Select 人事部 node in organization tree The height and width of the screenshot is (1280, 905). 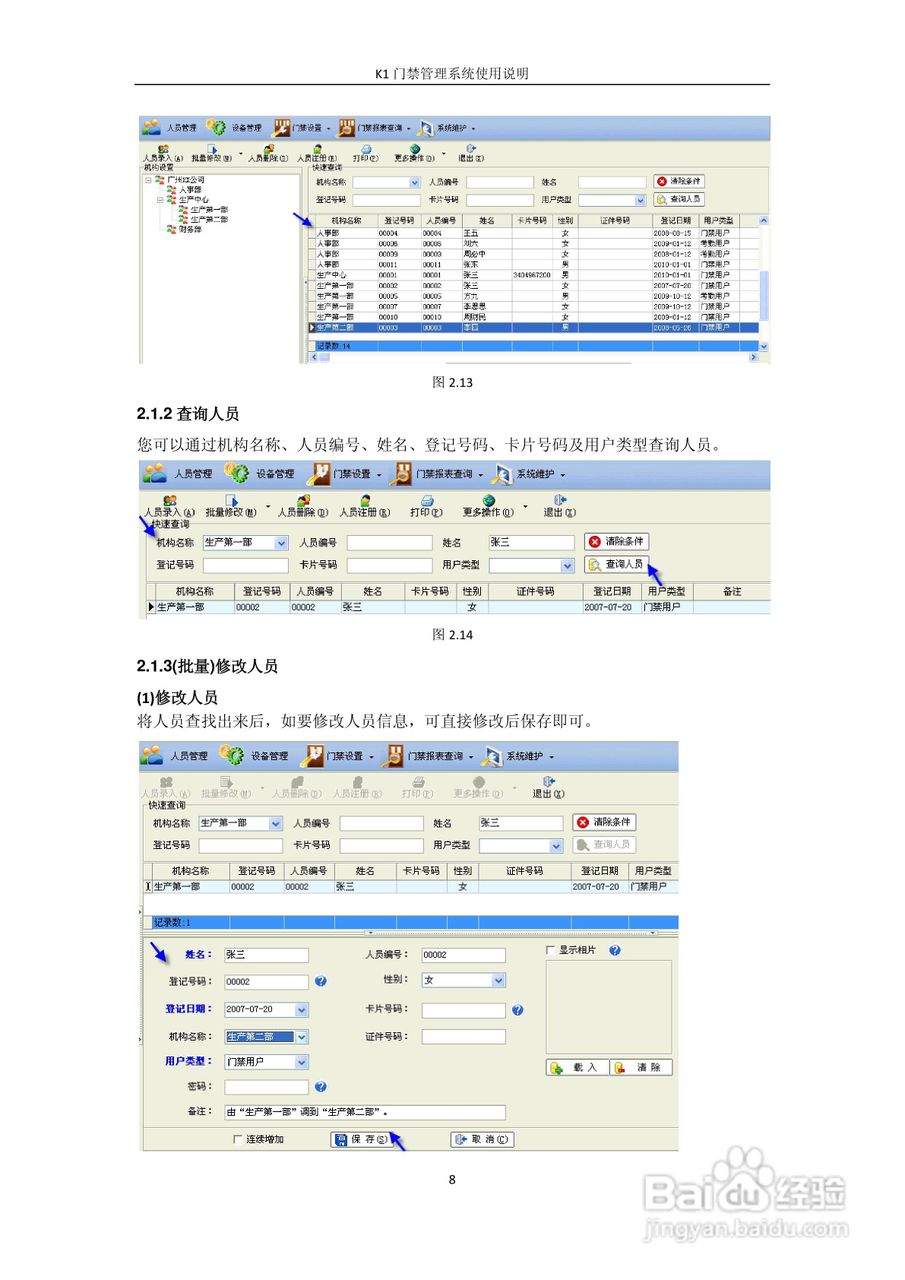(184, 190)
